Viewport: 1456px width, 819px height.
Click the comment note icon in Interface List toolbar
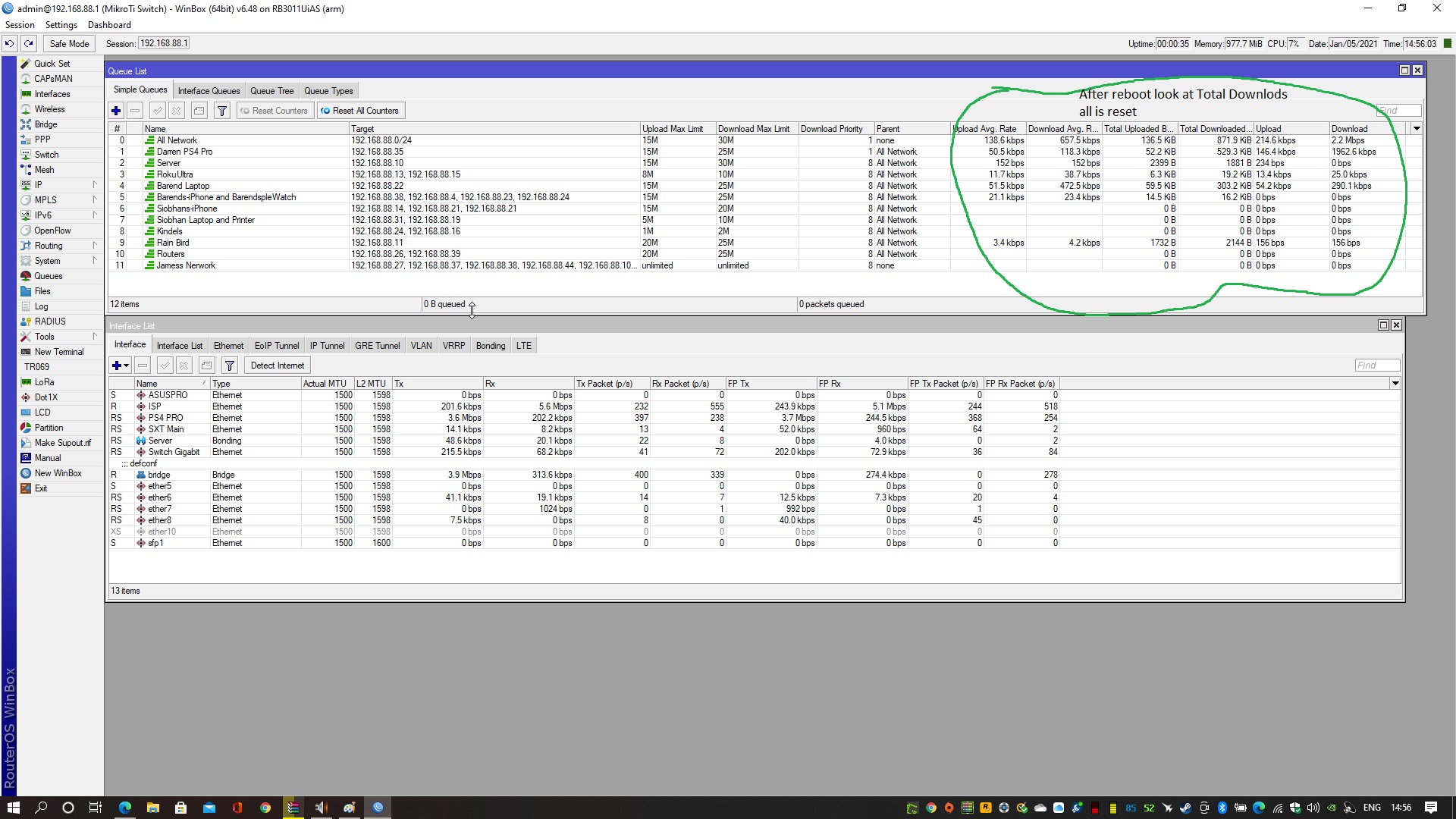point(207,366)
